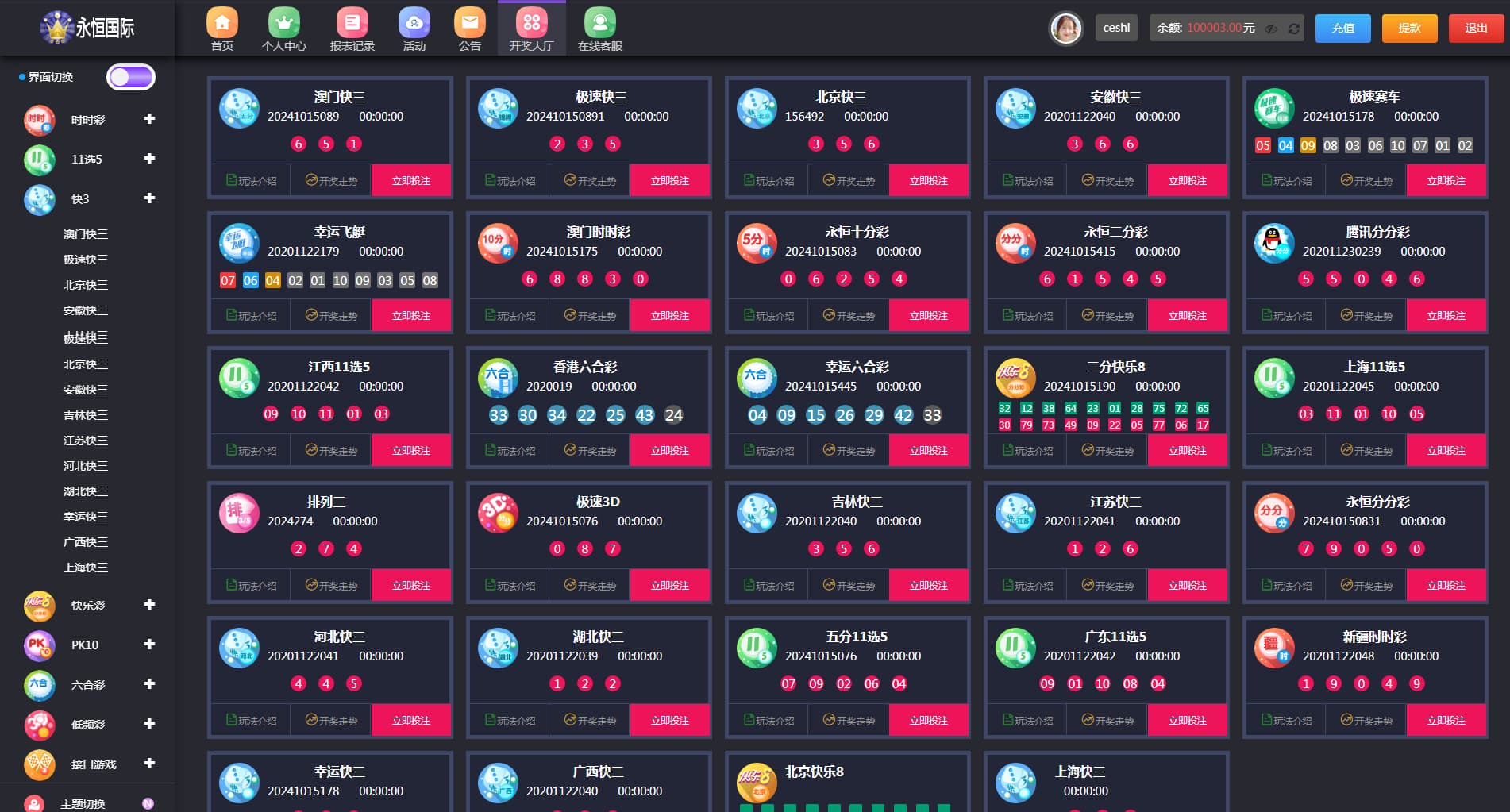Click the blue 充值 recharge button
Screen dimensions: 1510x812
1342,29
